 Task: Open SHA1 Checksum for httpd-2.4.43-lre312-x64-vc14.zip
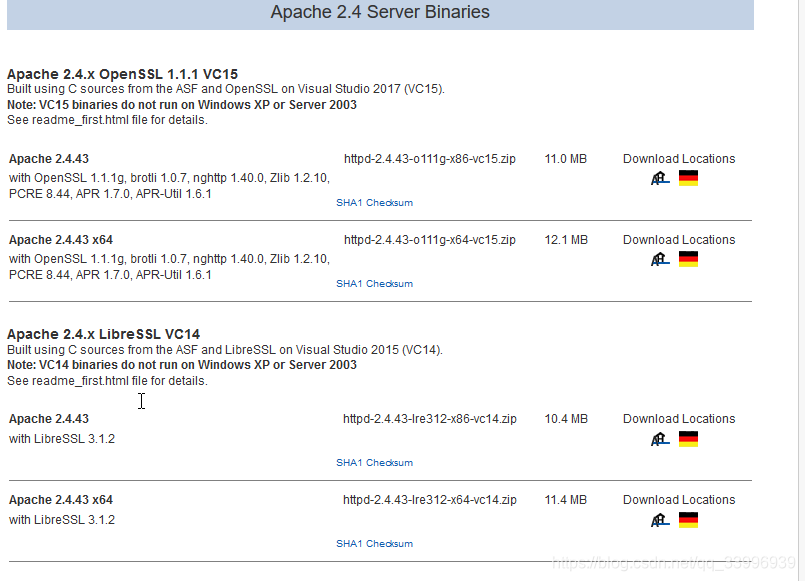click(x=374, y=544)
